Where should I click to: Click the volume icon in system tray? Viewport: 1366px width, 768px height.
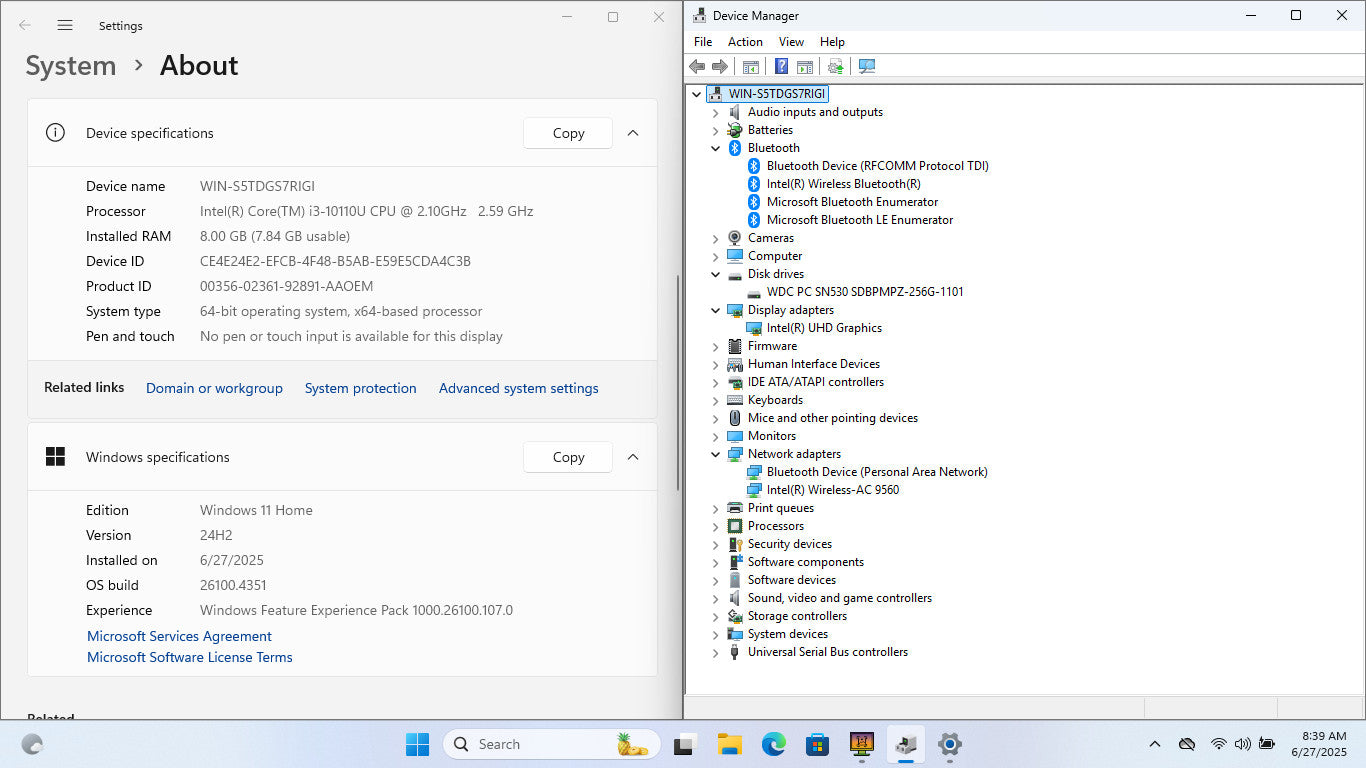click(1242, 744)
